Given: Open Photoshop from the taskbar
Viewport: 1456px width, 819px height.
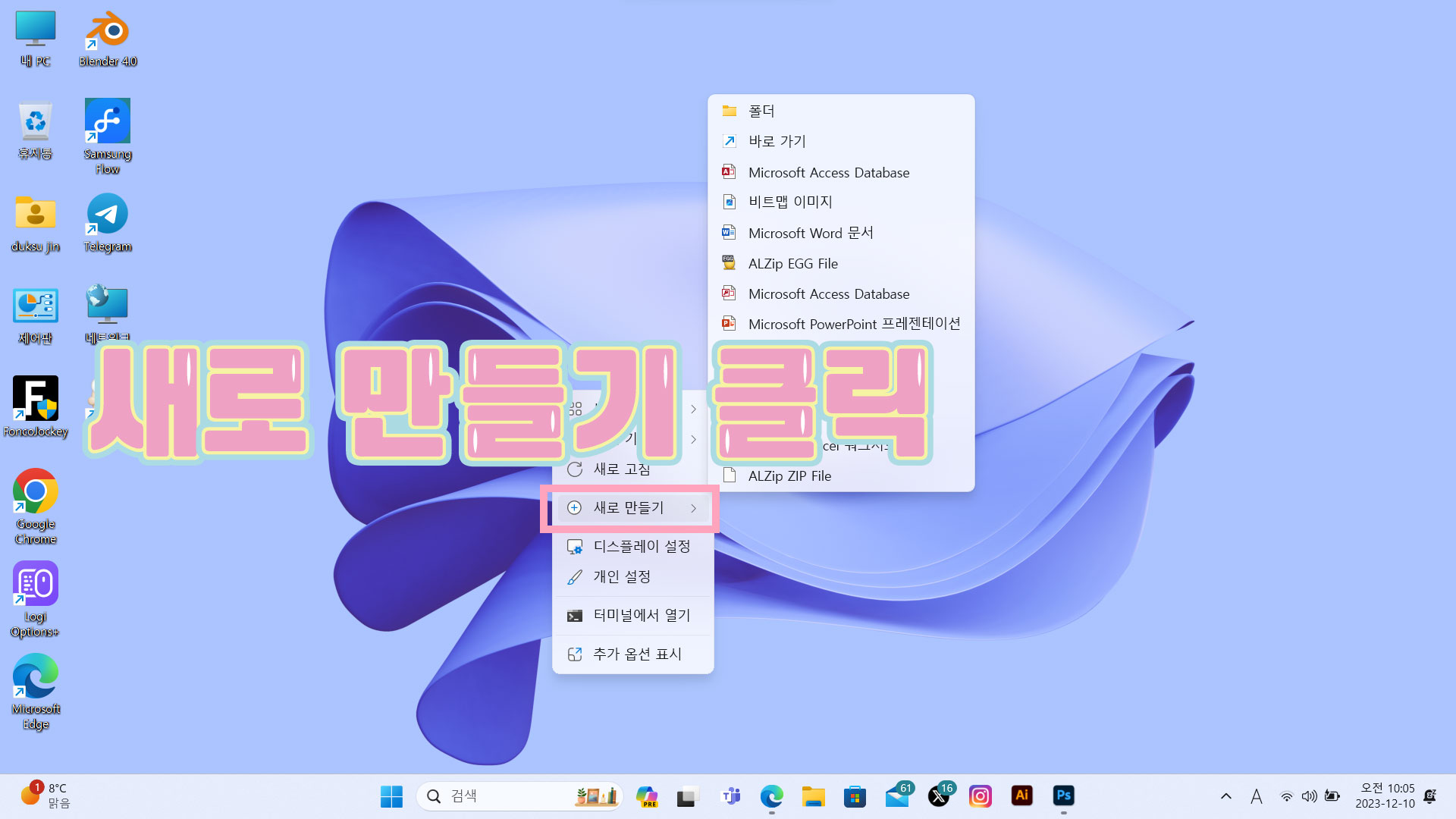Looking at the screenshot, I should point(1063,795).
